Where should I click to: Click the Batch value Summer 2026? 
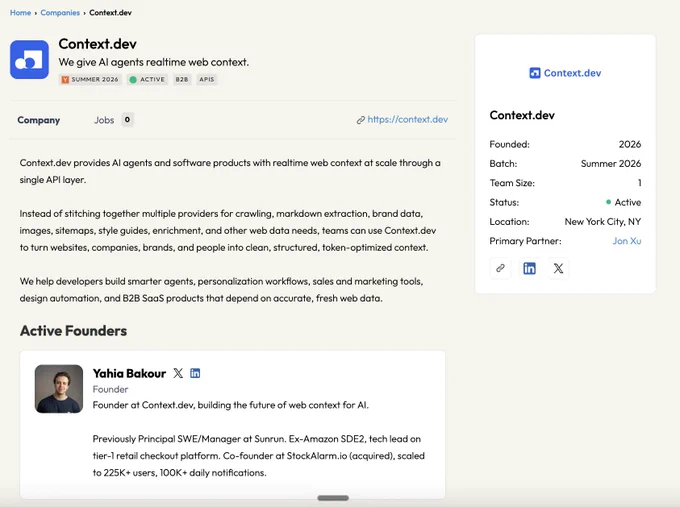[611, 164]
